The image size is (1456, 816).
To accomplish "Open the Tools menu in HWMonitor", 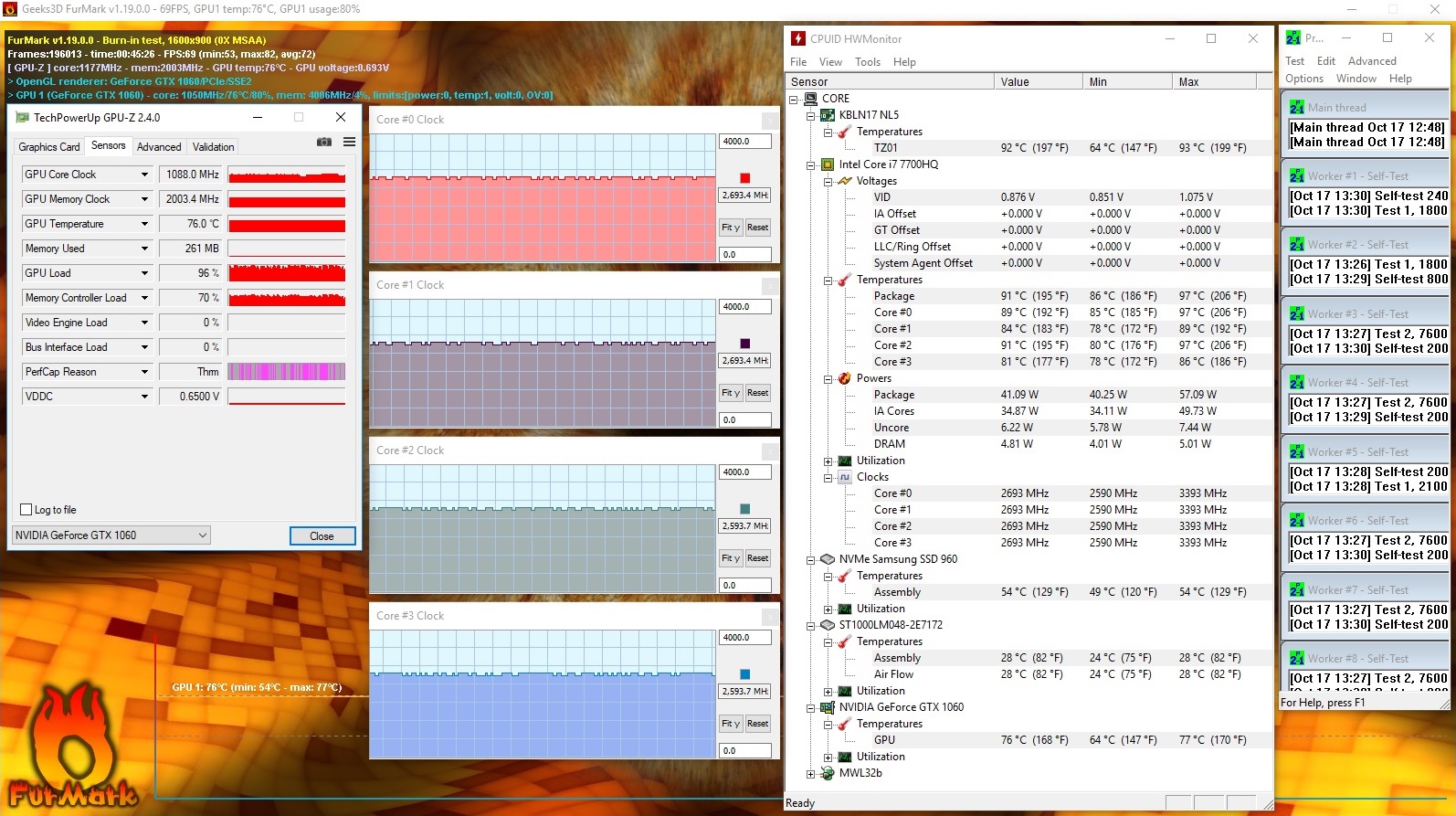I will click(x=868, y=62).
